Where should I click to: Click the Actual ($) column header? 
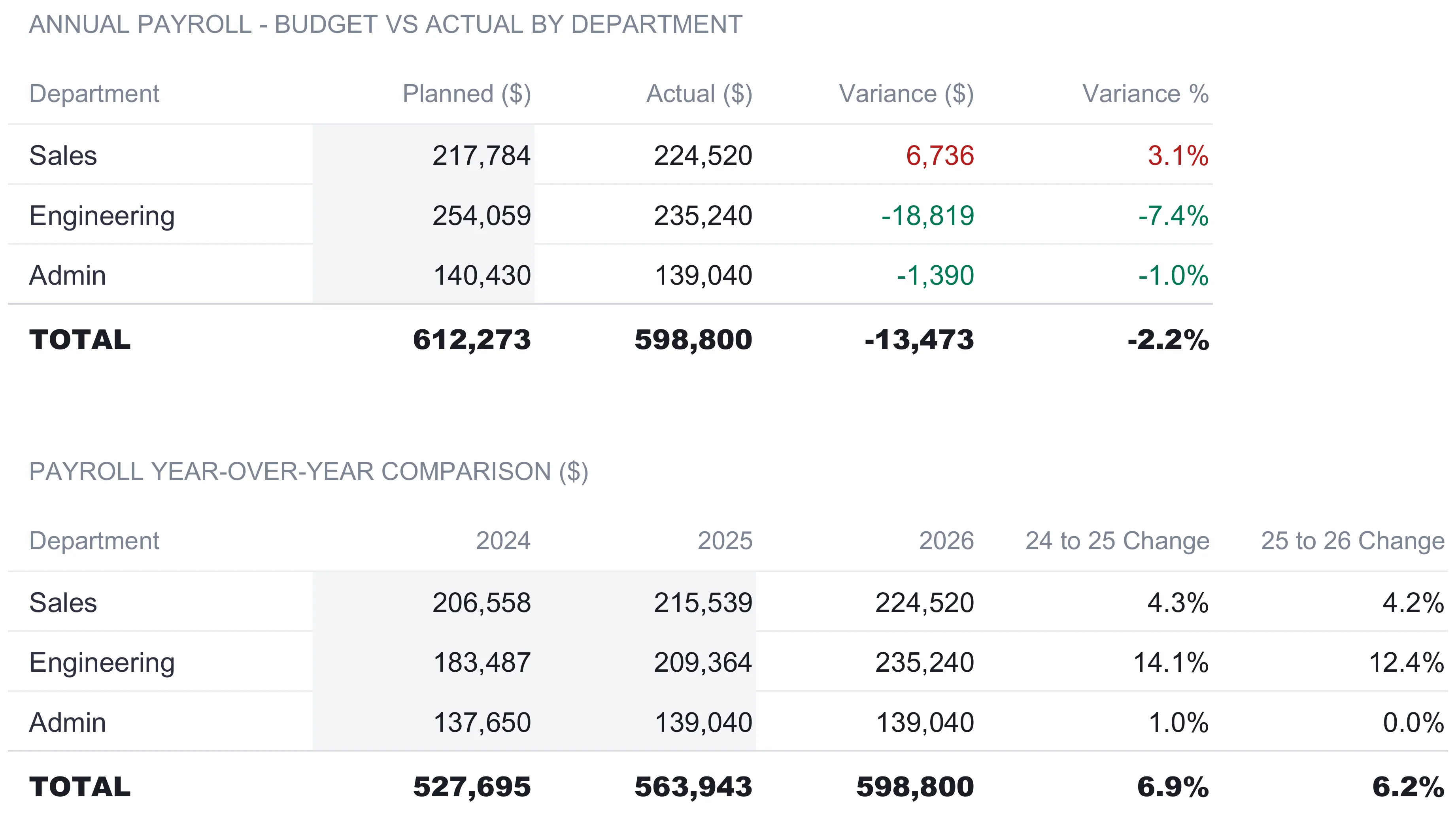pos(699,94)
